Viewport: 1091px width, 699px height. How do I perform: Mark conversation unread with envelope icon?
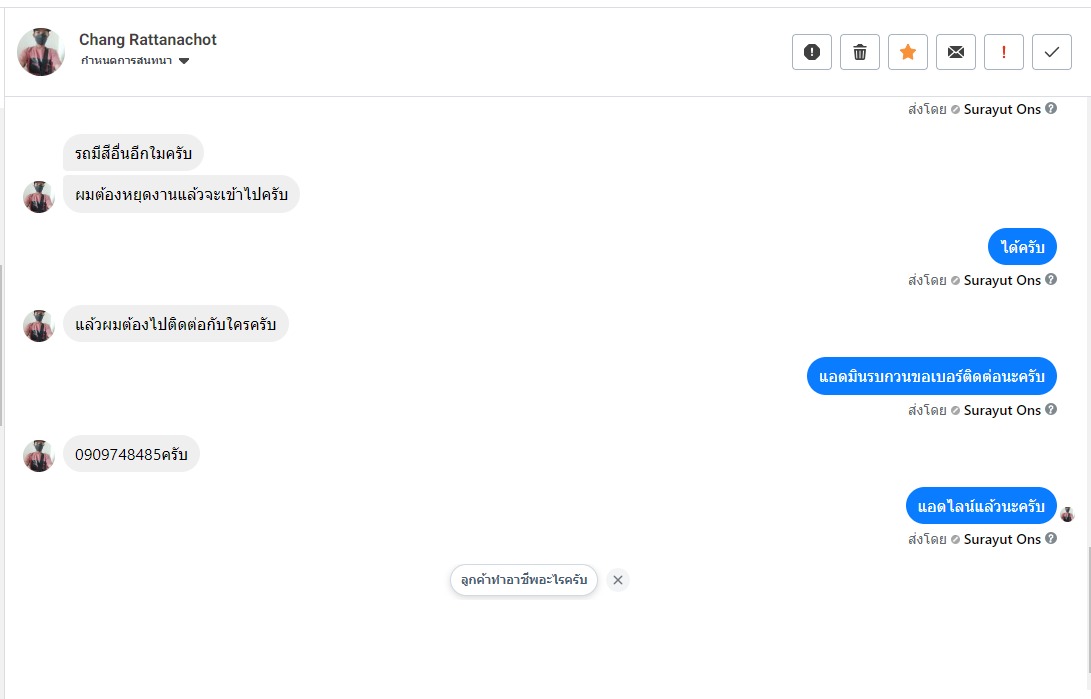[x=956, y=52]
